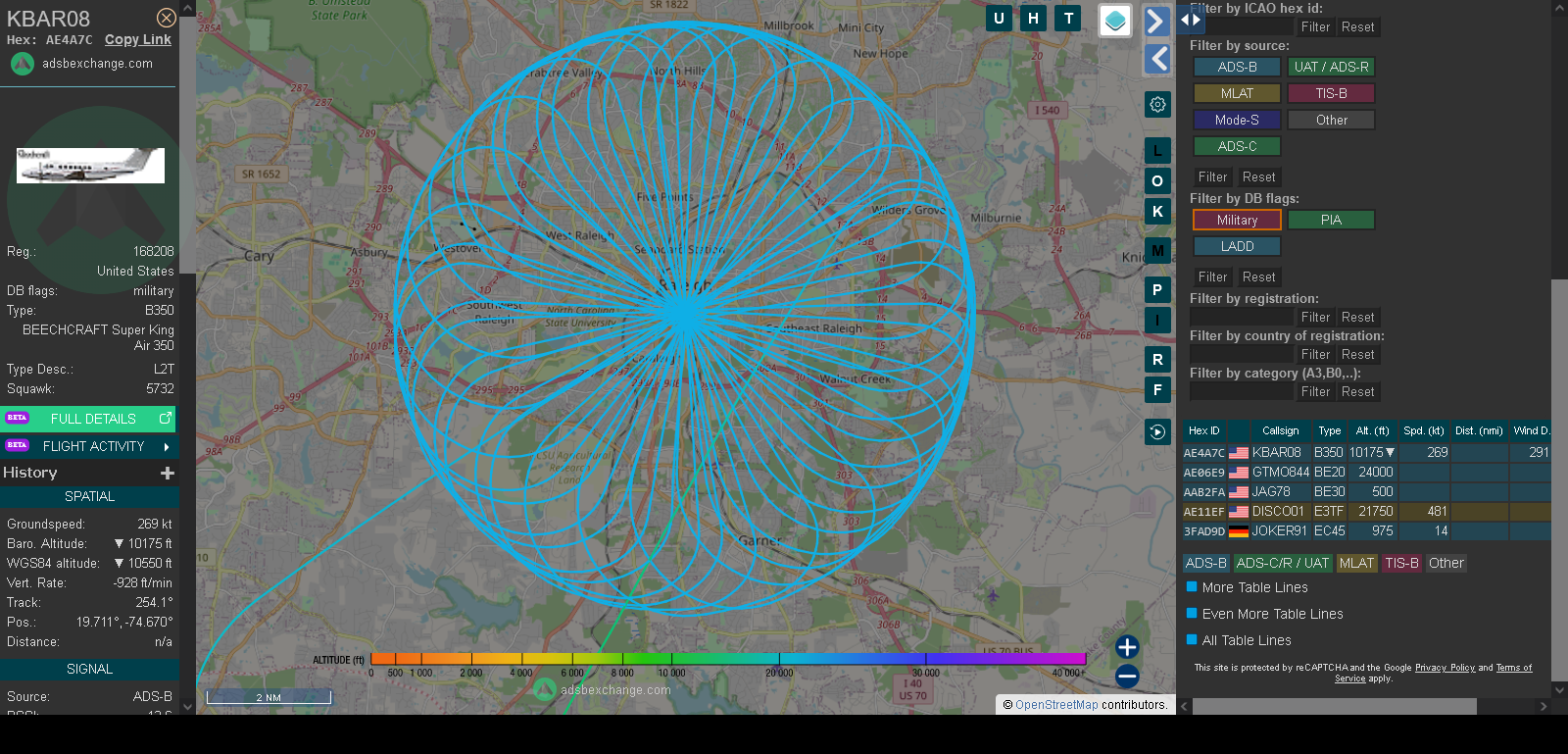Select the GTMO844 aircraft row
The width and height of the screenshot is (1568, 754).
coord(1366,473)
